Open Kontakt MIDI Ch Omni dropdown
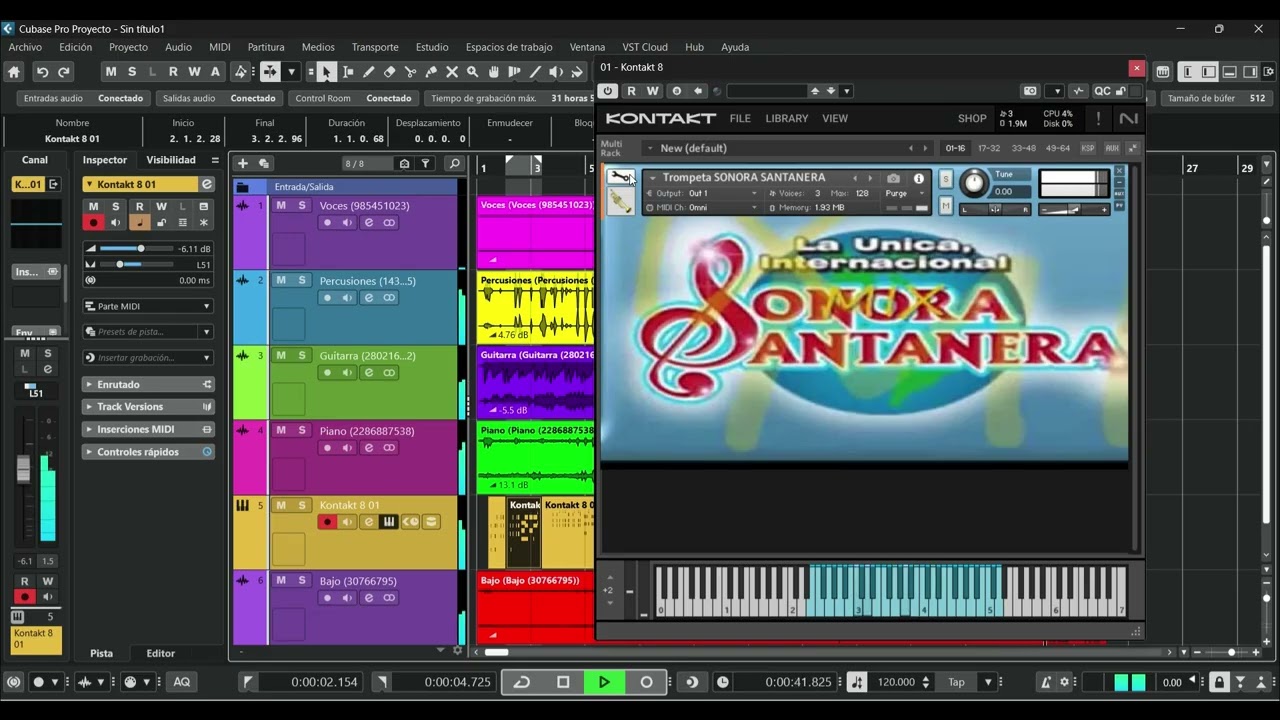1280x720 pixels. coord(701,208)
